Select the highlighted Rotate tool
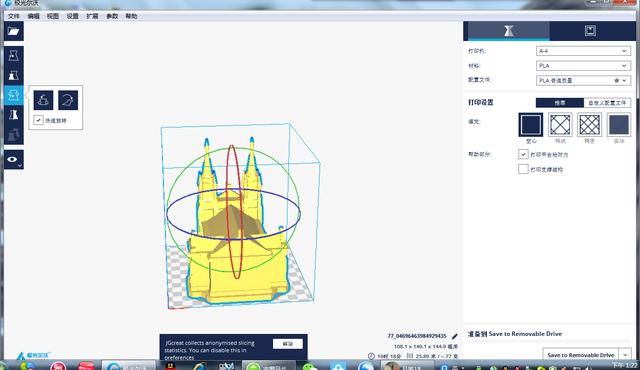The image size is (640, 370). point(13,95)
